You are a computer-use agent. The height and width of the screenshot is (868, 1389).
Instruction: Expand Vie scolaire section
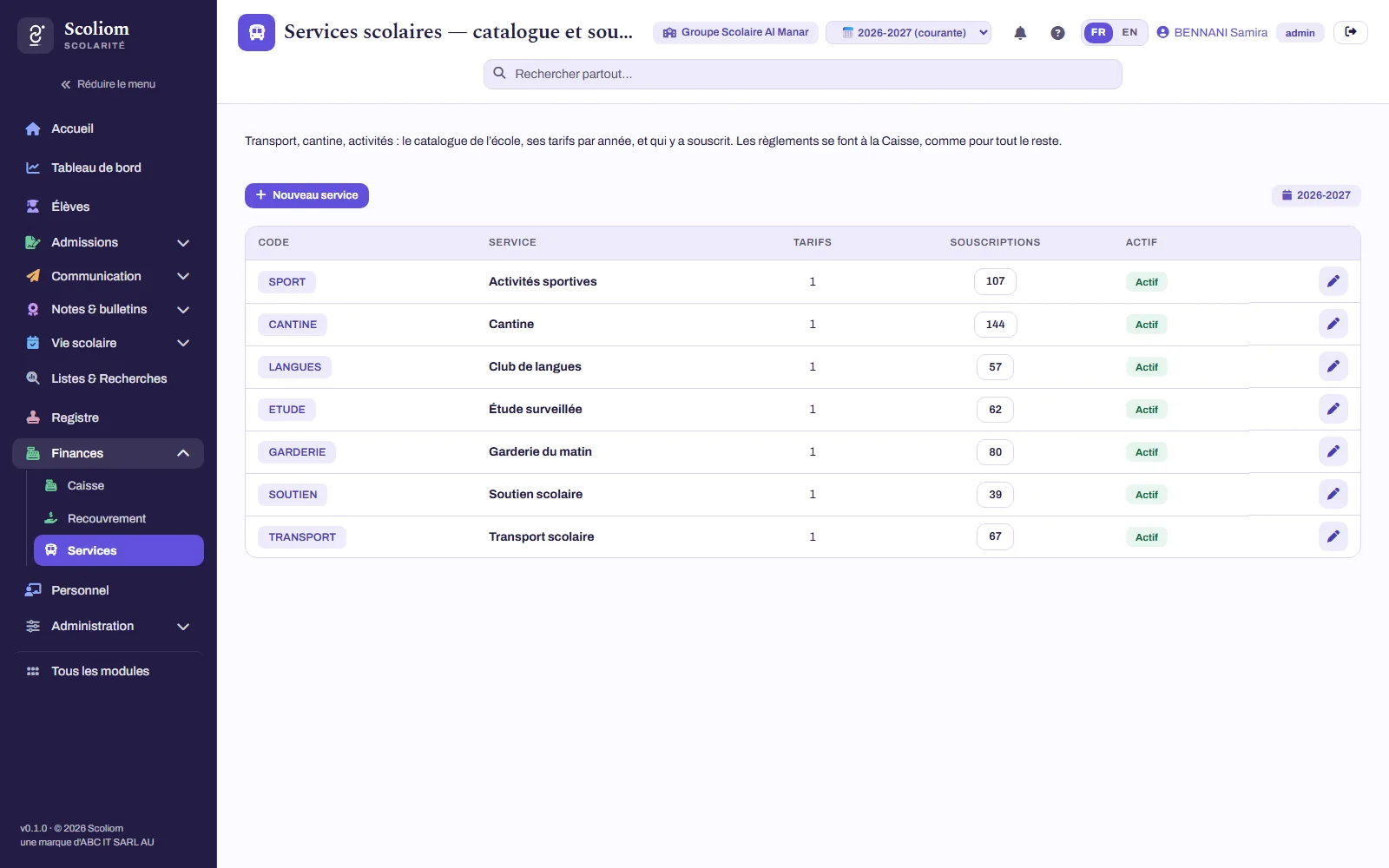click(x=109, y=343)
